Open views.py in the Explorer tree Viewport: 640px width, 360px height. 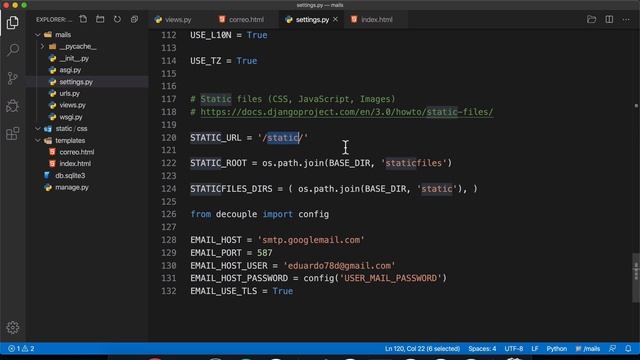click(x=72, y=105)
